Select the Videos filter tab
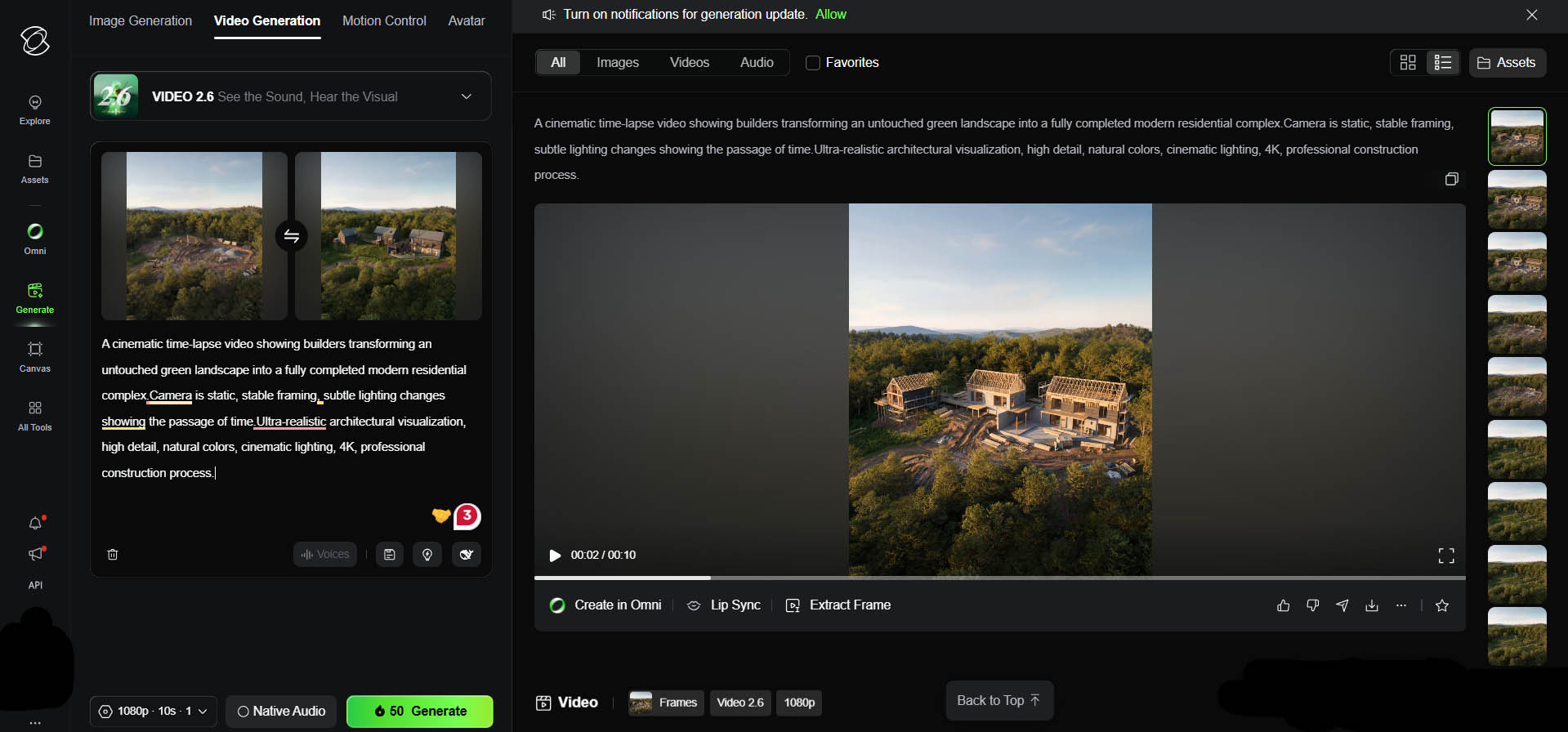Screen dimensions: 1568x732 tap(689, 63)
